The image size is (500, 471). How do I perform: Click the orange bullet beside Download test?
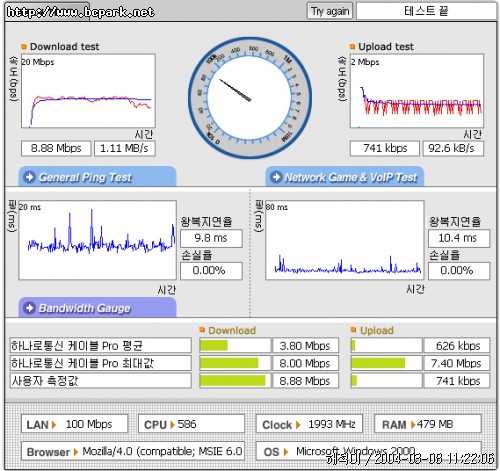[x=24, y=47]
